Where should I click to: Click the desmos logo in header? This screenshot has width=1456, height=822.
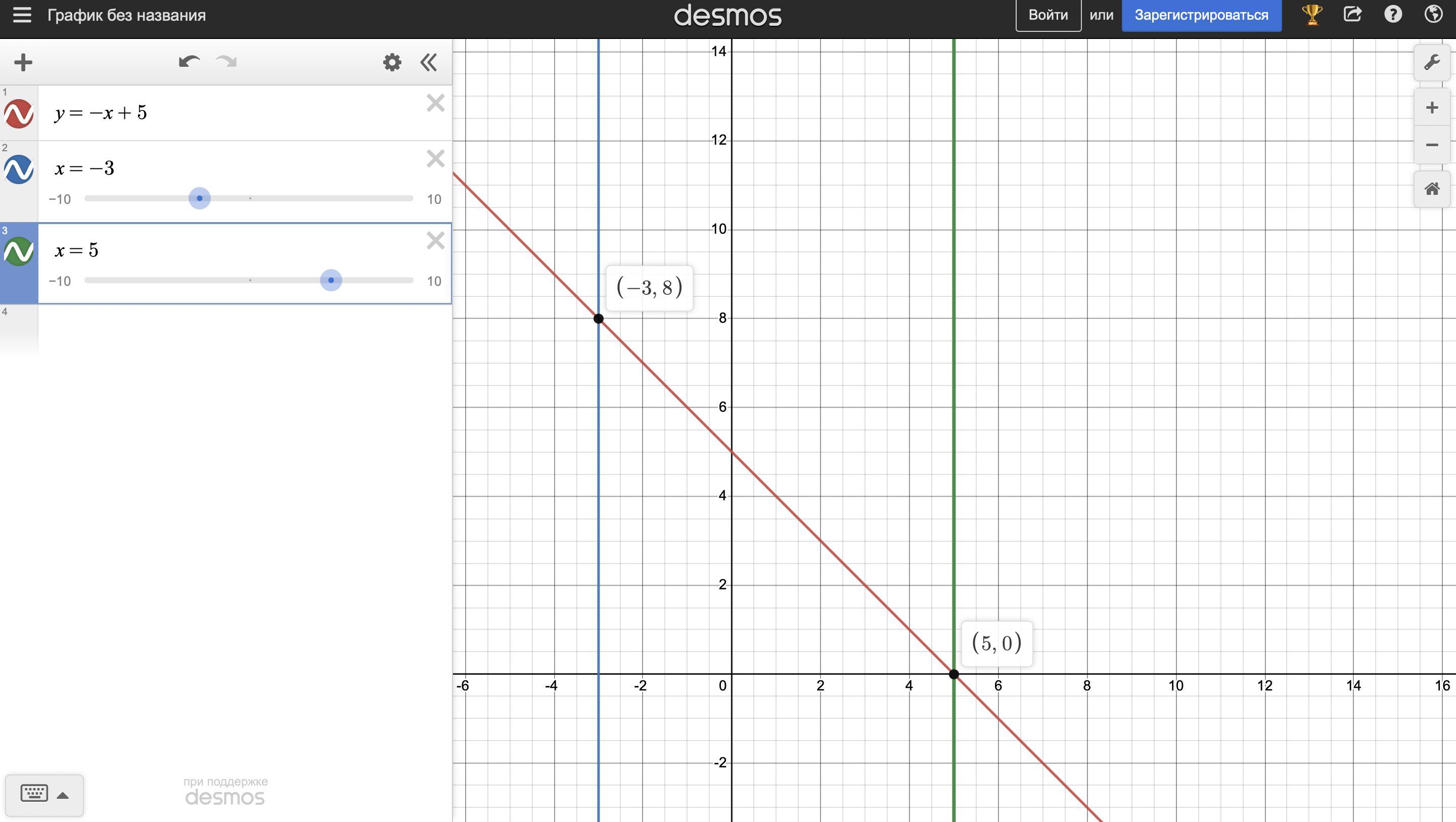point(727,15)
